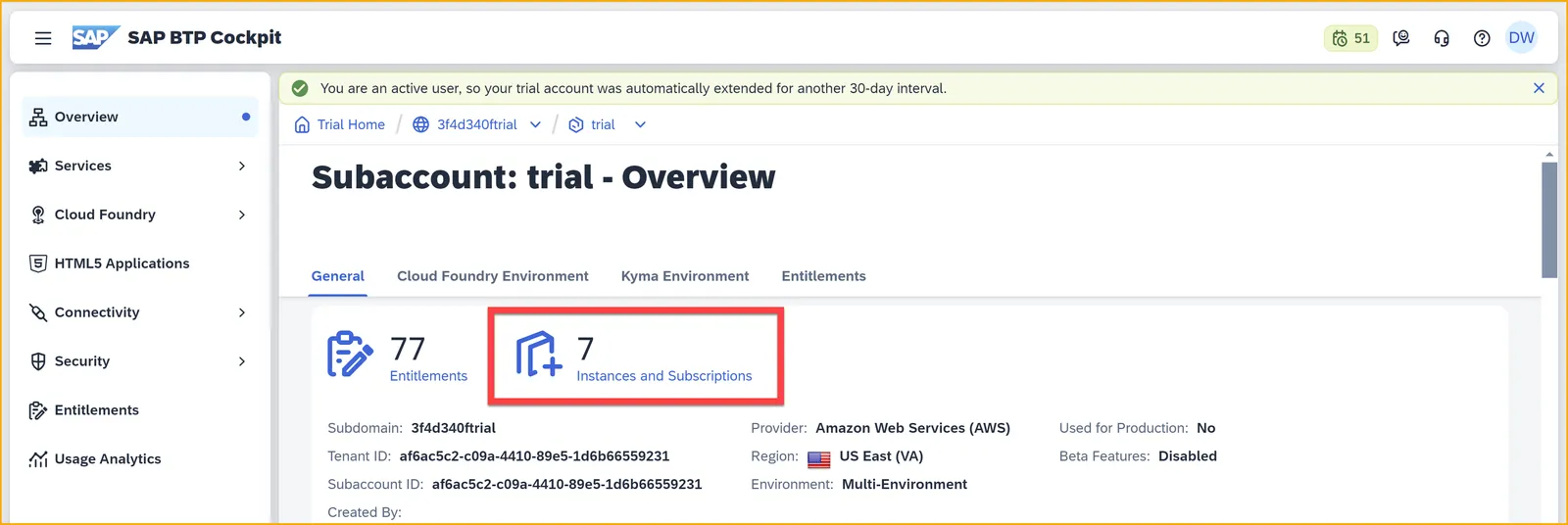This screenshot has width=1568, height=525.
Task: Click the Entitlements sidebar icon
Action: pyautogui.click(x=38, y=410)
